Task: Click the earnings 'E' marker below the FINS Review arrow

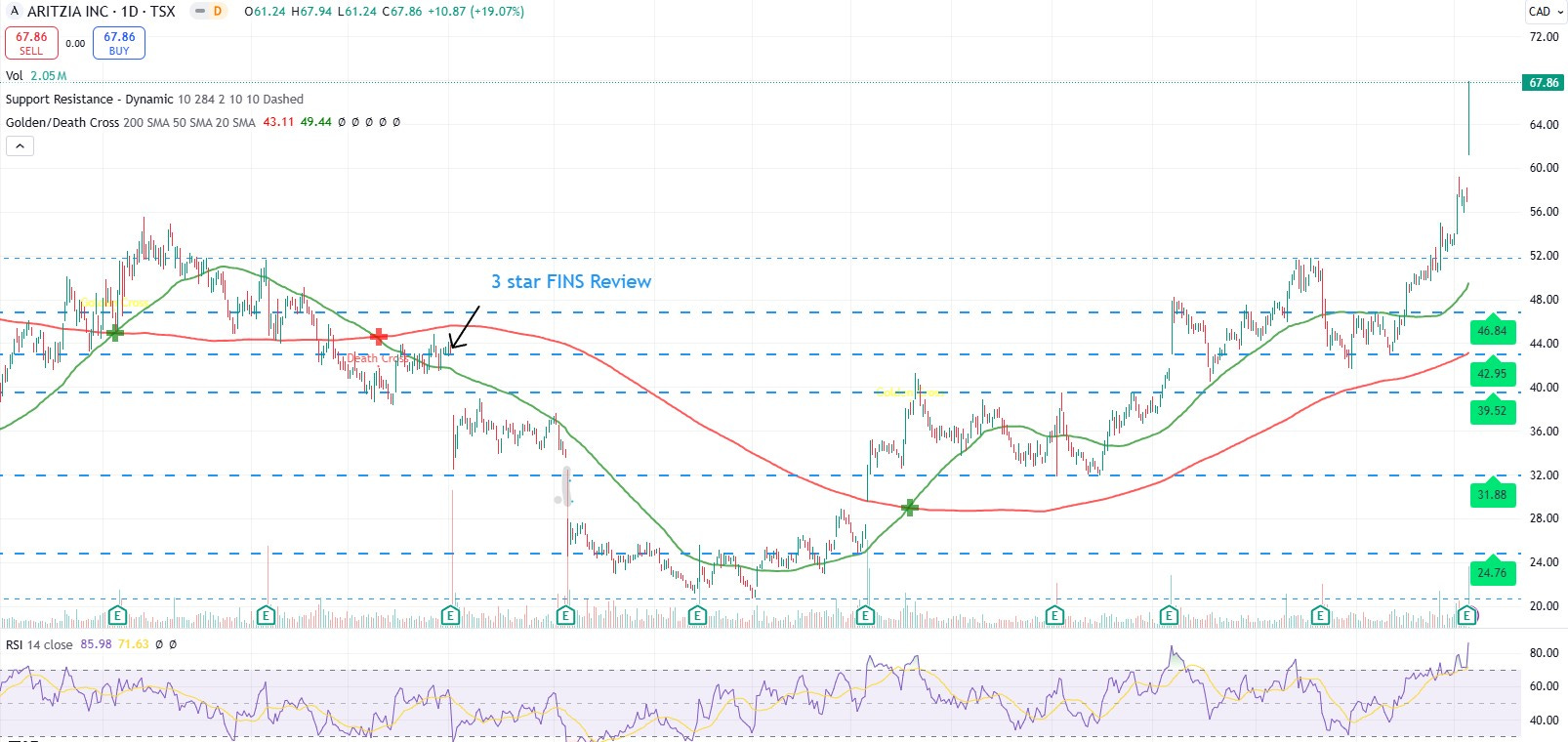Action: (450, 615)
